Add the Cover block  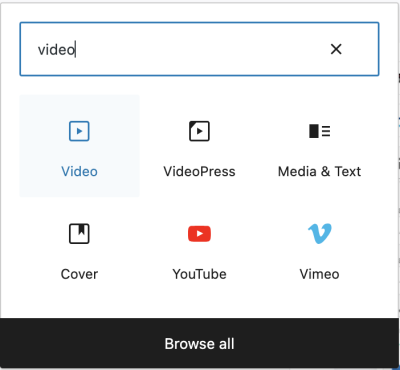(79, 248)
